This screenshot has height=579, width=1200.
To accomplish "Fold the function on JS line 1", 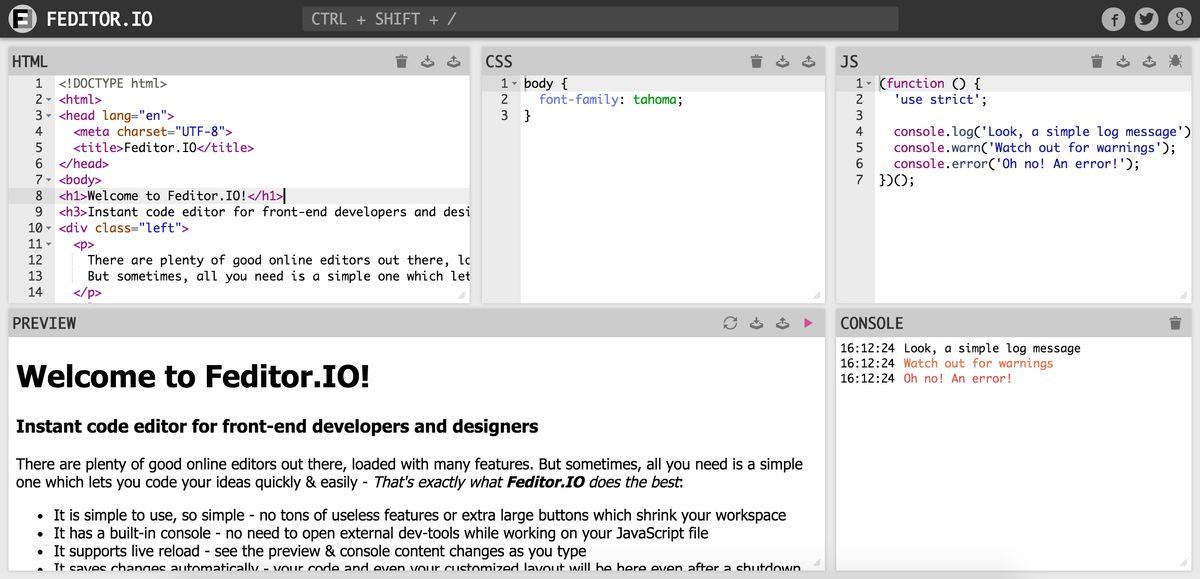I will point(870,84).
